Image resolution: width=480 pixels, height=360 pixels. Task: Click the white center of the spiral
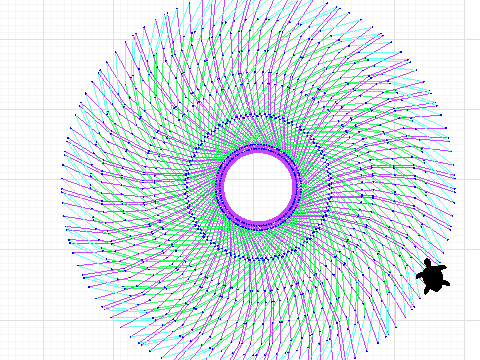pyautogui.click(x=259, y=187)
